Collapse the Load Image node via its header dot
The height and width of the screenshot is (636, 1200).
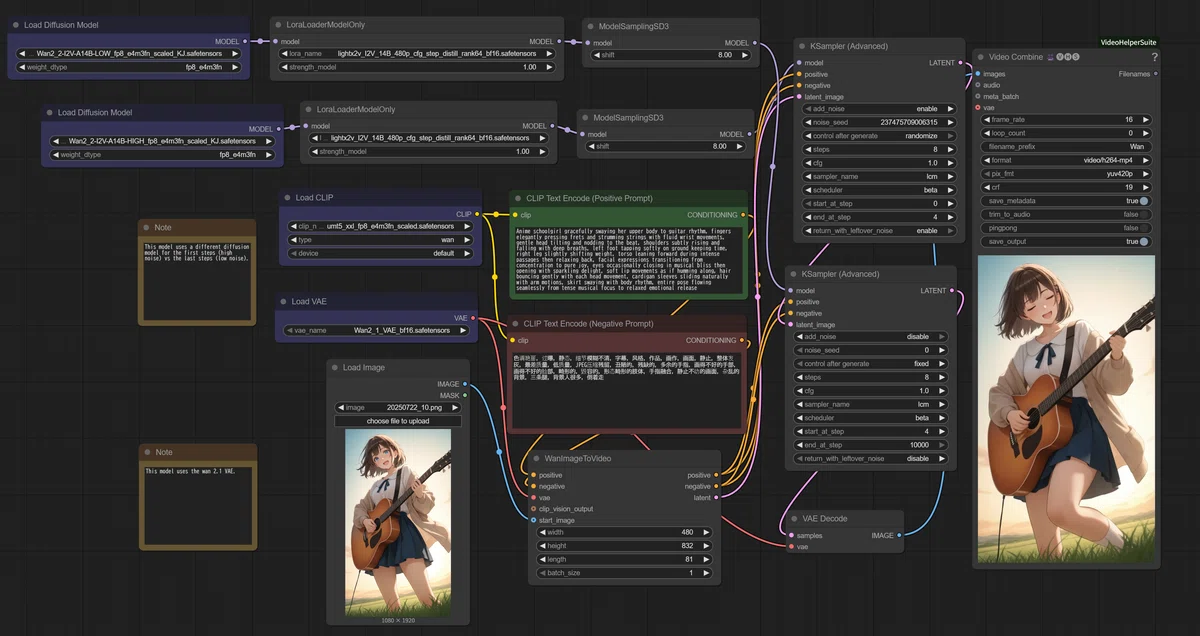[335, 368]
